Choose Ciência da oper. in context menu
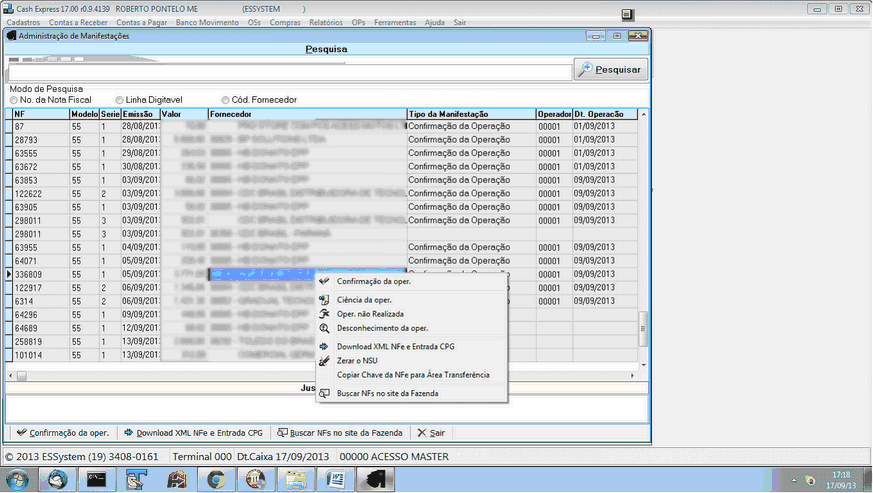The width and height of the screenshot is (873, 493). click(363, 299)
